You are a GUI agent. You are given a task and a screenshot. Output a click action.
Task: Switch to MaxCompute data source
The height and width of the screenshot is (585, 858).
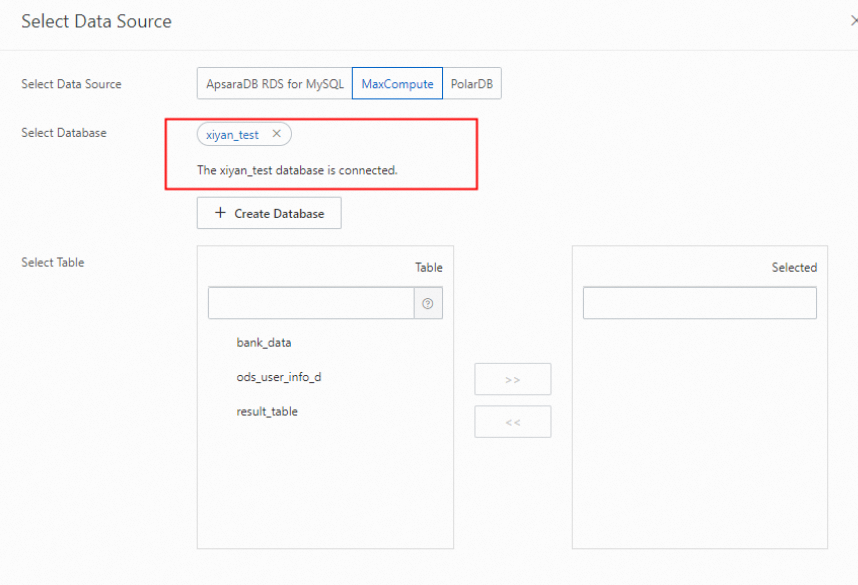tap(397, 84)
